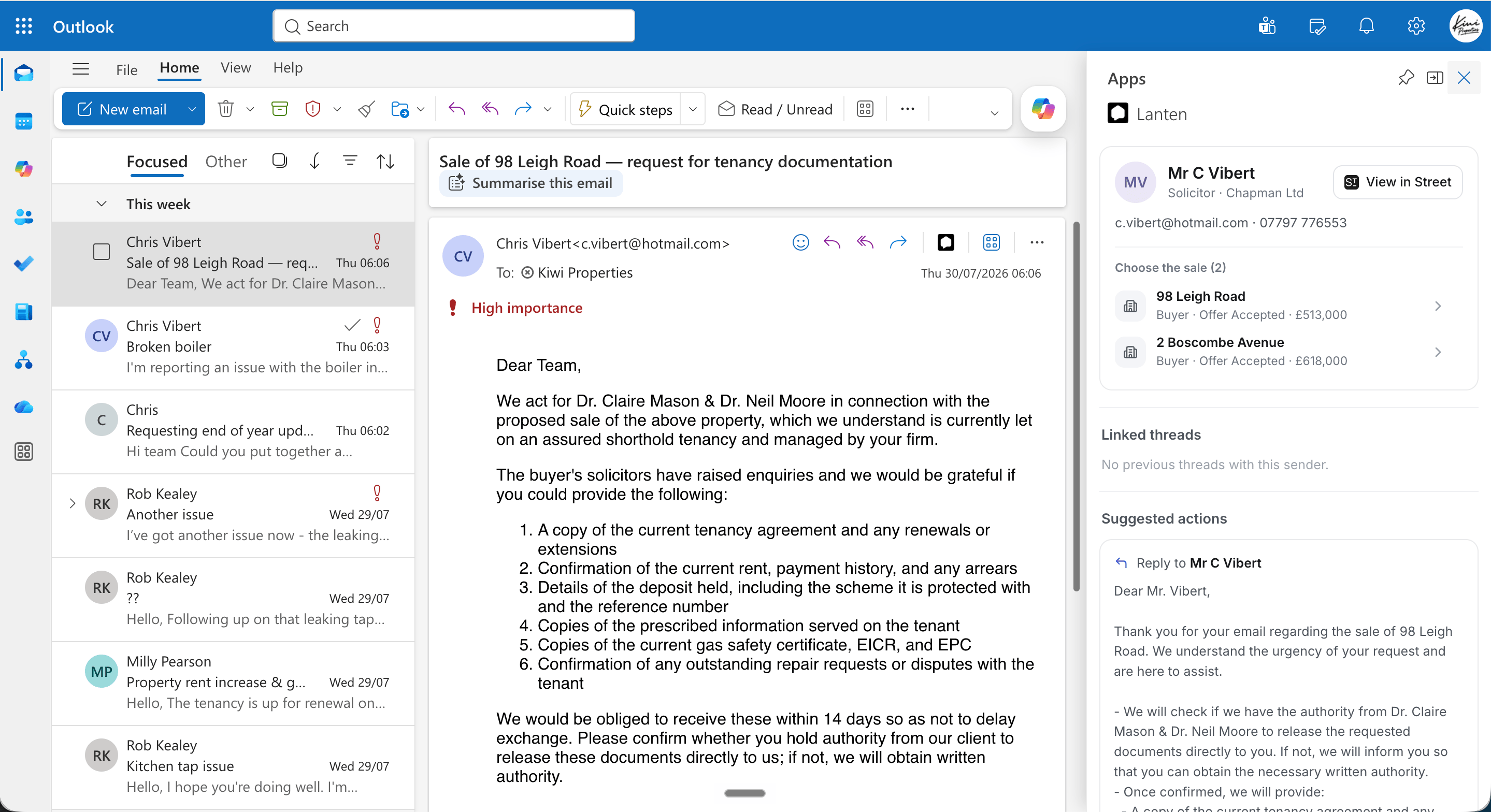The width and height of the screenshot is (1491, 812).
Task: Open more message actions ellipsis
Action: pos(1037,242)
